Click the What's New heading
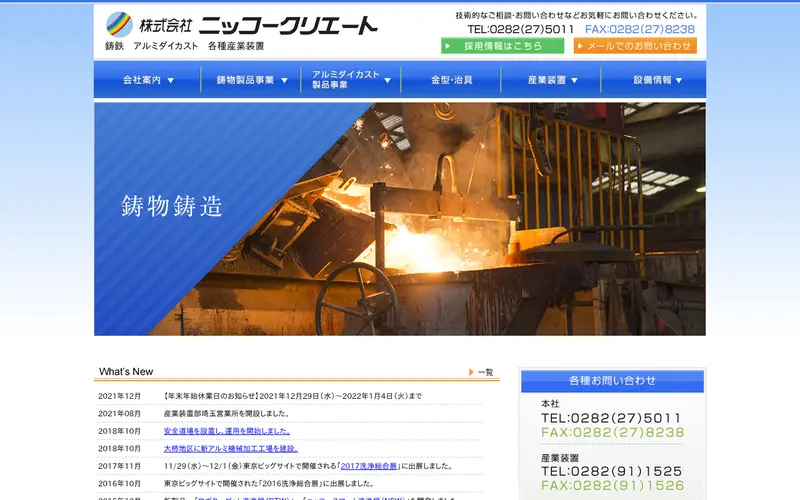 tap(126, 371)
